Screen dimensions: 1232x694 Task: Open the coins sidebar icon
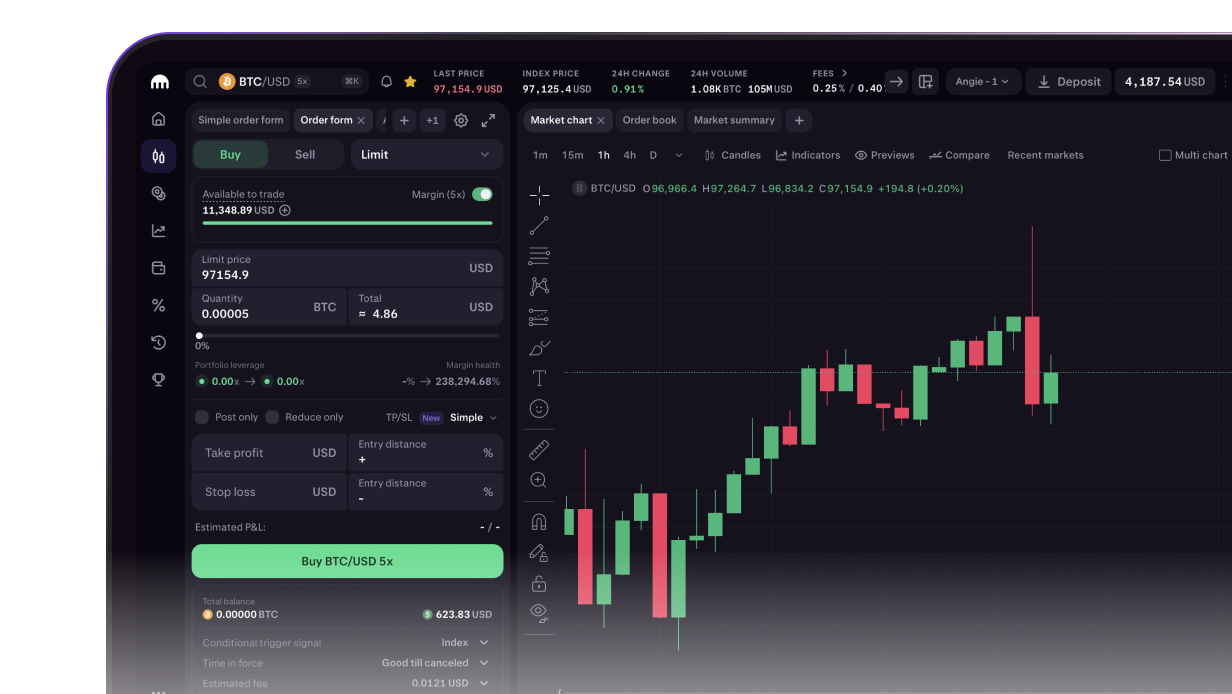[158, 193]
